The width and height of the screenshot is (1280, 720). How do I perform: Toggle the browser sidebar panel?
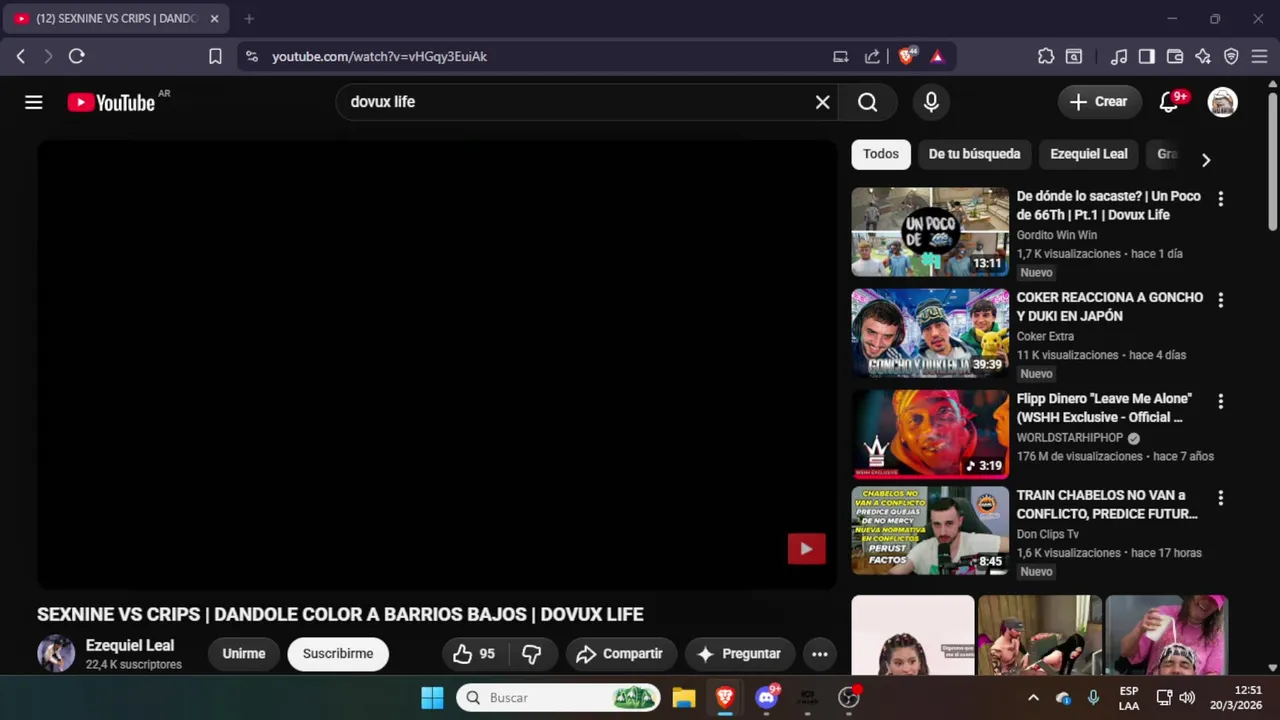pyautogui.click(x=1147, y=57)
